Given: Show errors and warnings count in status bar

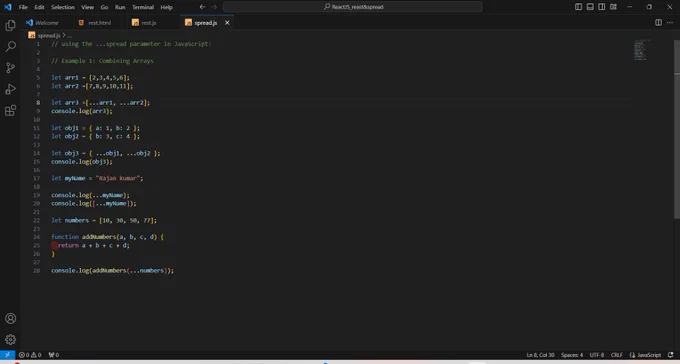Looking at the screenshot, I should [30, 355].
